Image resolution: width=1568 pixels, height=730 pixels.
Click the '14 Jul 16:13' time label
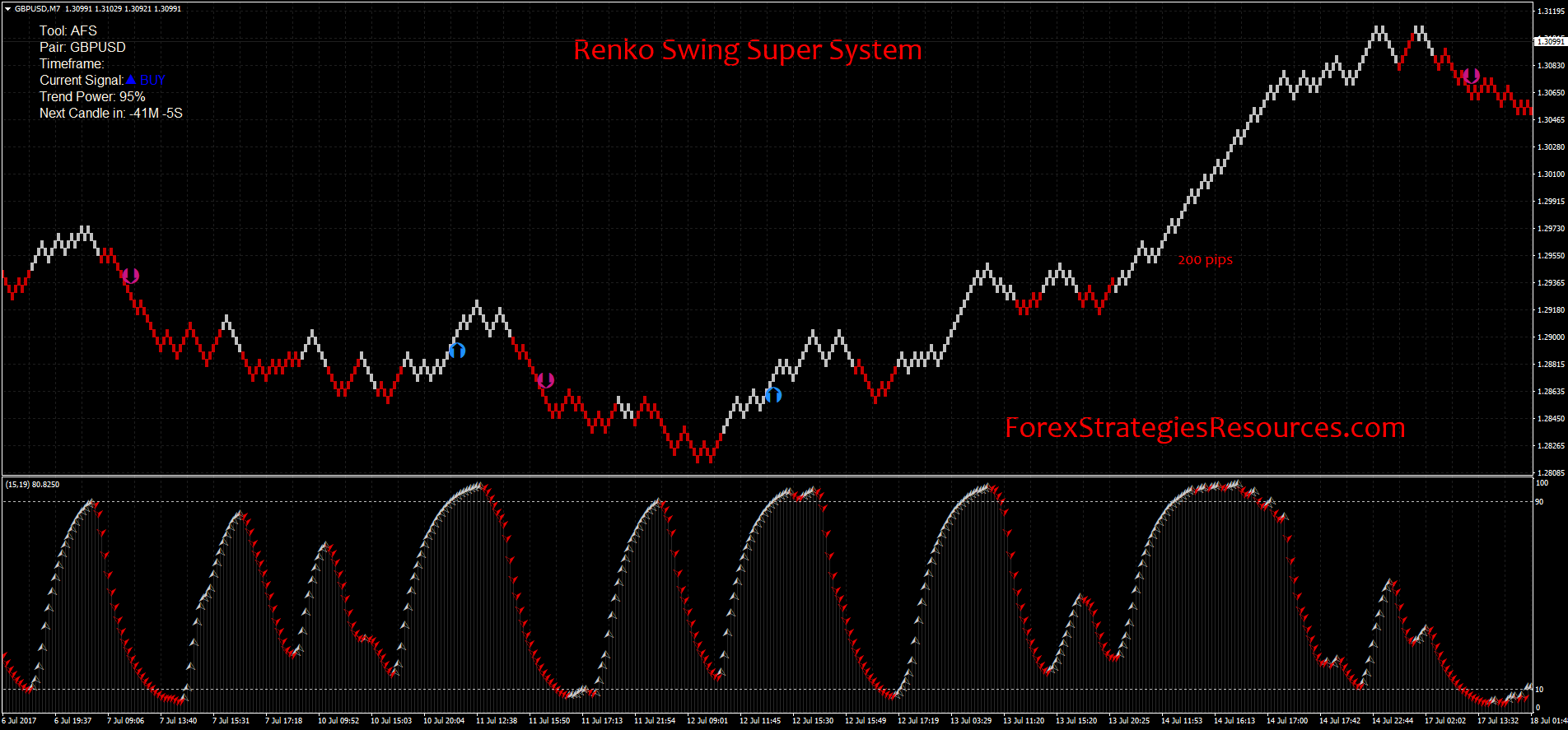coord(1234,720)
